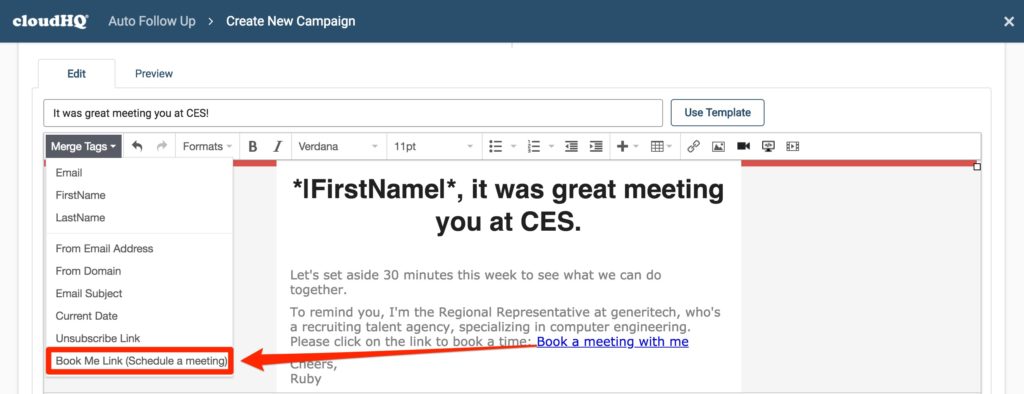This screenshot has width=1024, height=394.
Task: Insert a video with the camera icon
Action: pyautogui.click(x=743, y=146)
